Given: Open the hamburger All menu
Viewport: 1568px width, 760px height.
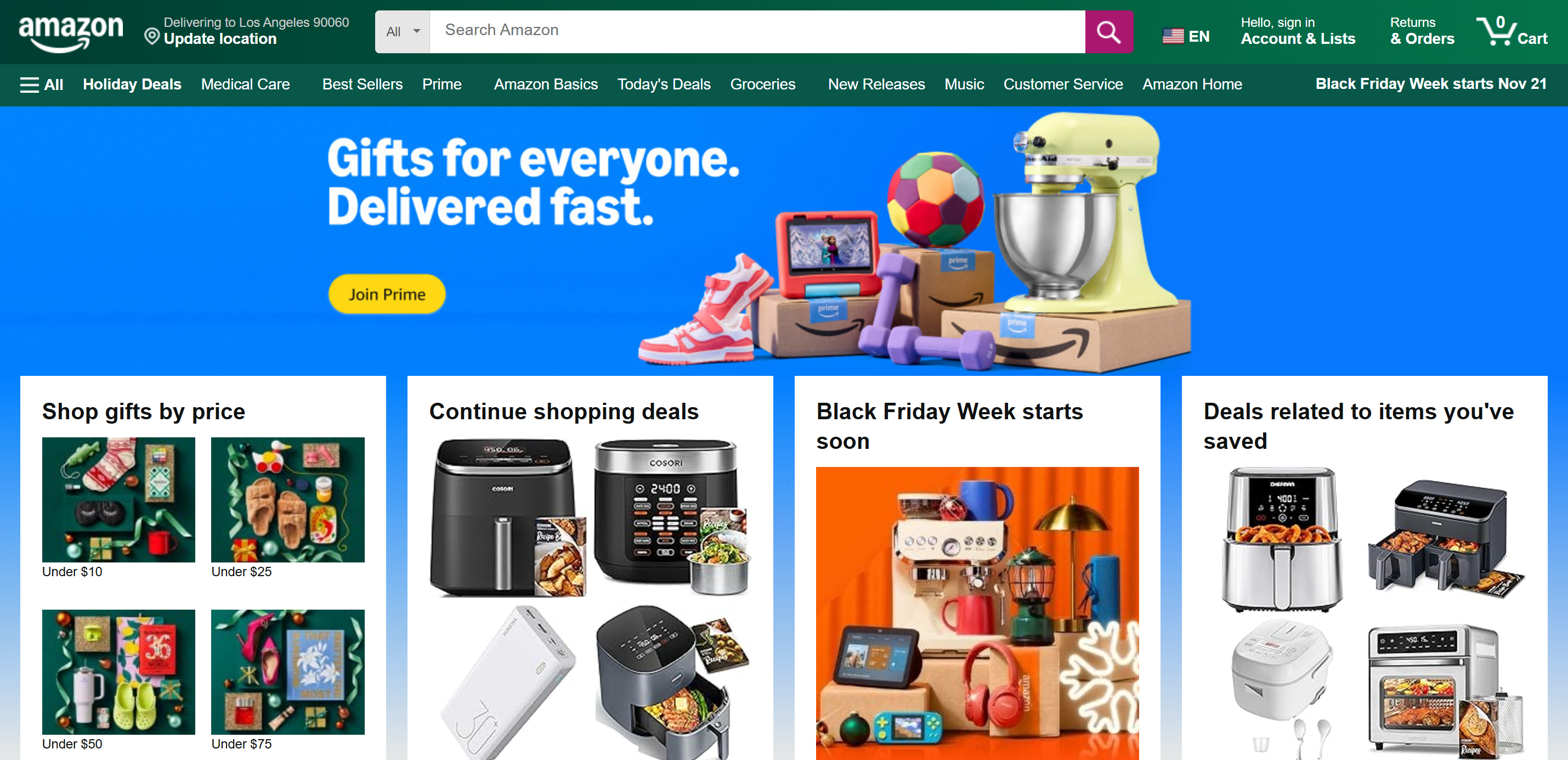Looking at the screenshot, I should pos(41,85).
